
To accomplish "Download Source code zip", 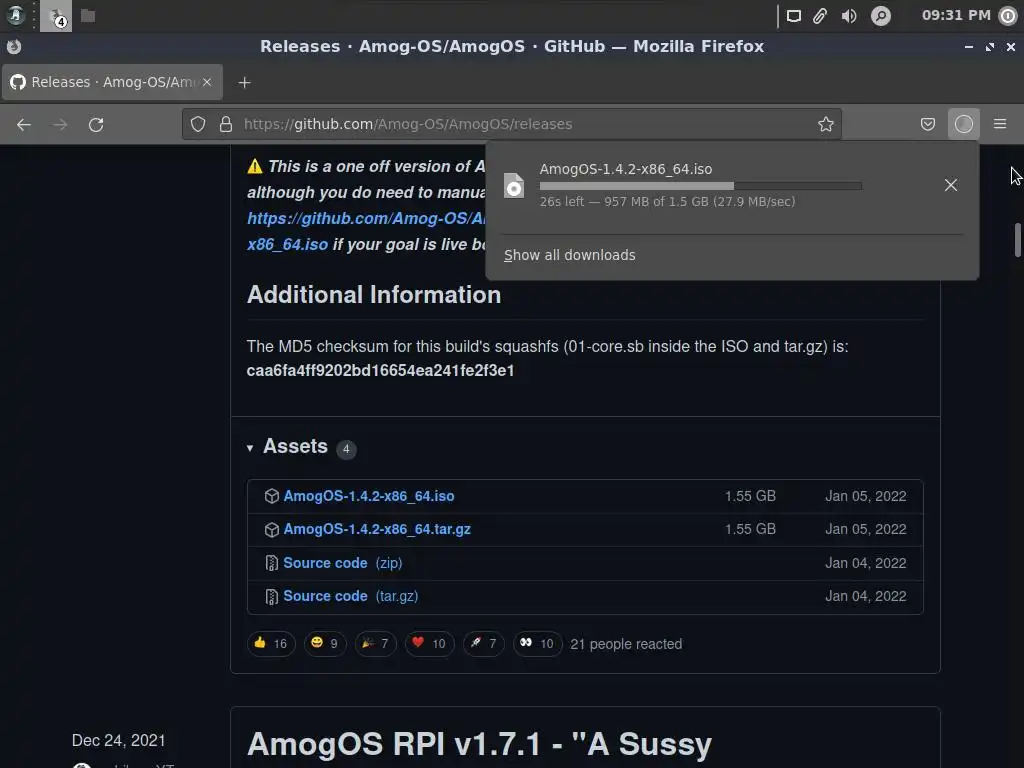I will coord(342,563).
